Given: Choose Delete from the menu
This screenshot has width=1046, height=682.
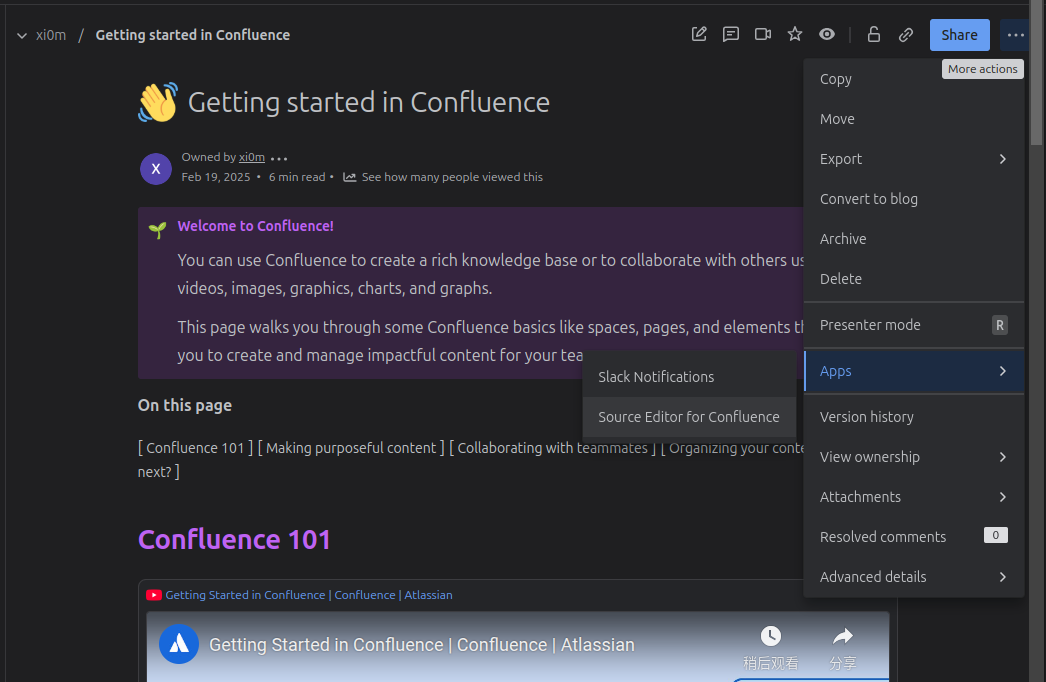Looking at the screenshot, I should [x=913, y=279].
